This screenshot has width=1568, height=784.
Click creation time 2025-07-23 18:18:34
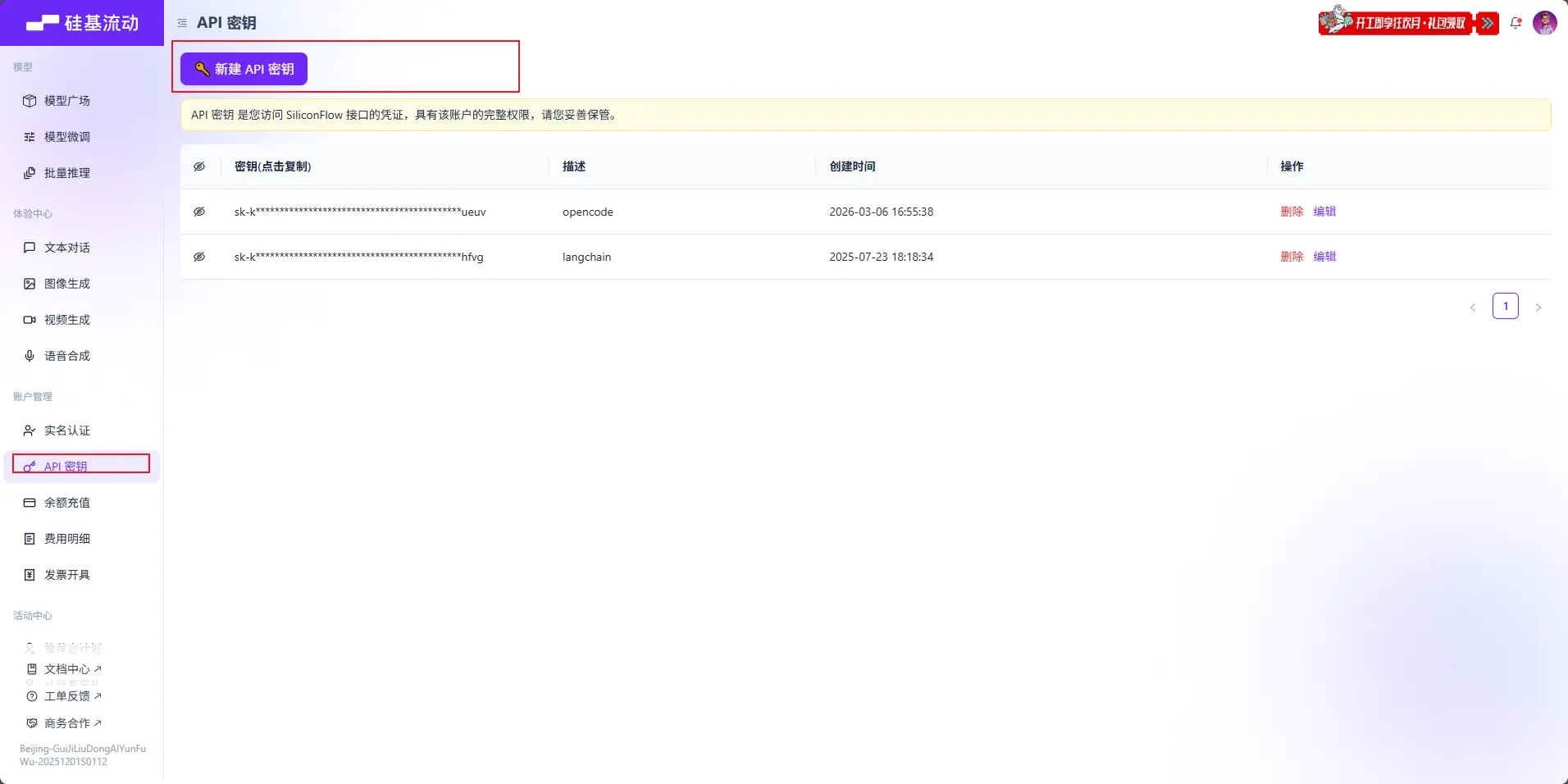click(881, 257)
